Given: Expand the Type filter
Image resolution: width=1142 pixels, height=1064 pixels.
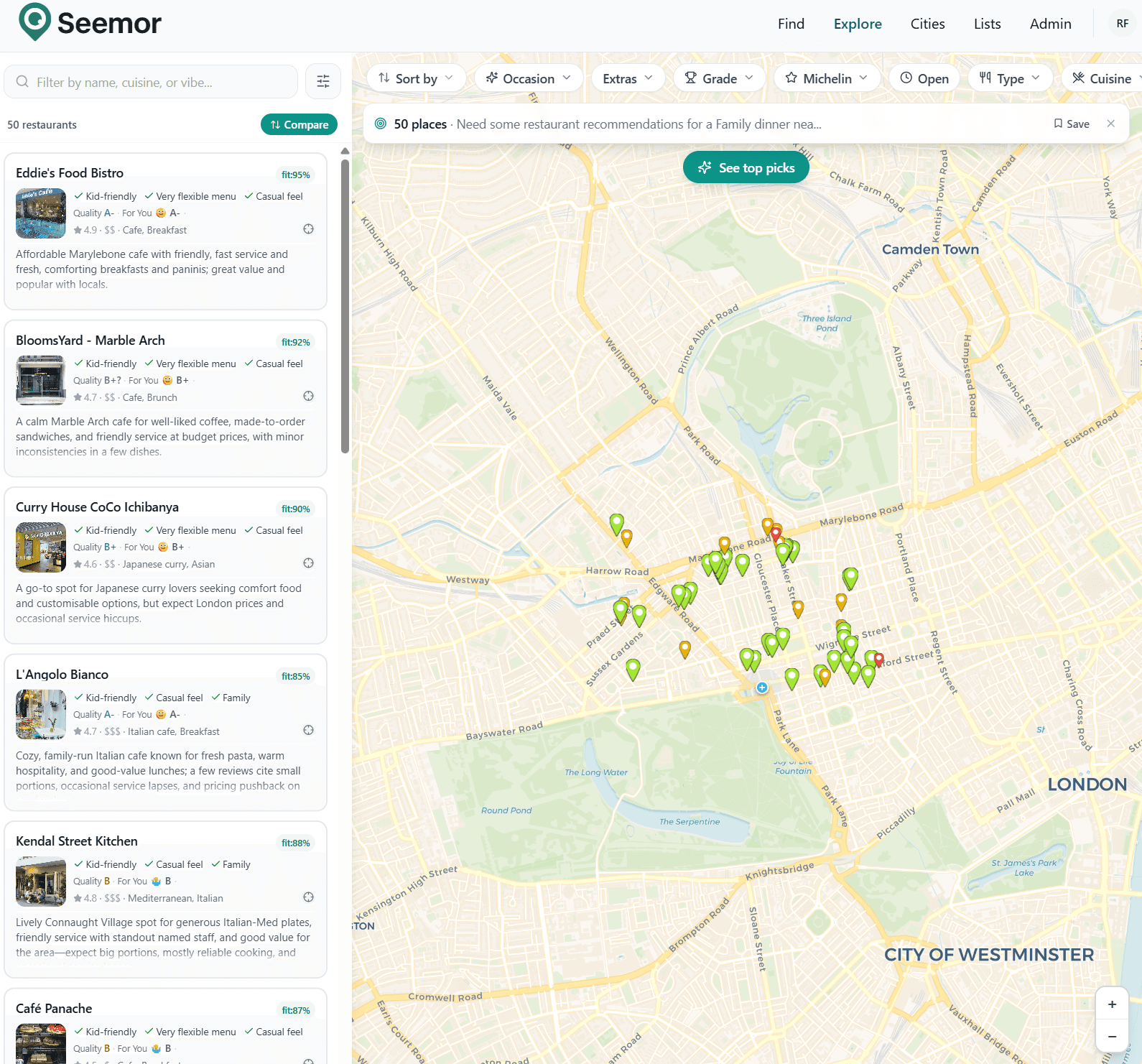Looking at the screenshot, I should point(1010,78).
